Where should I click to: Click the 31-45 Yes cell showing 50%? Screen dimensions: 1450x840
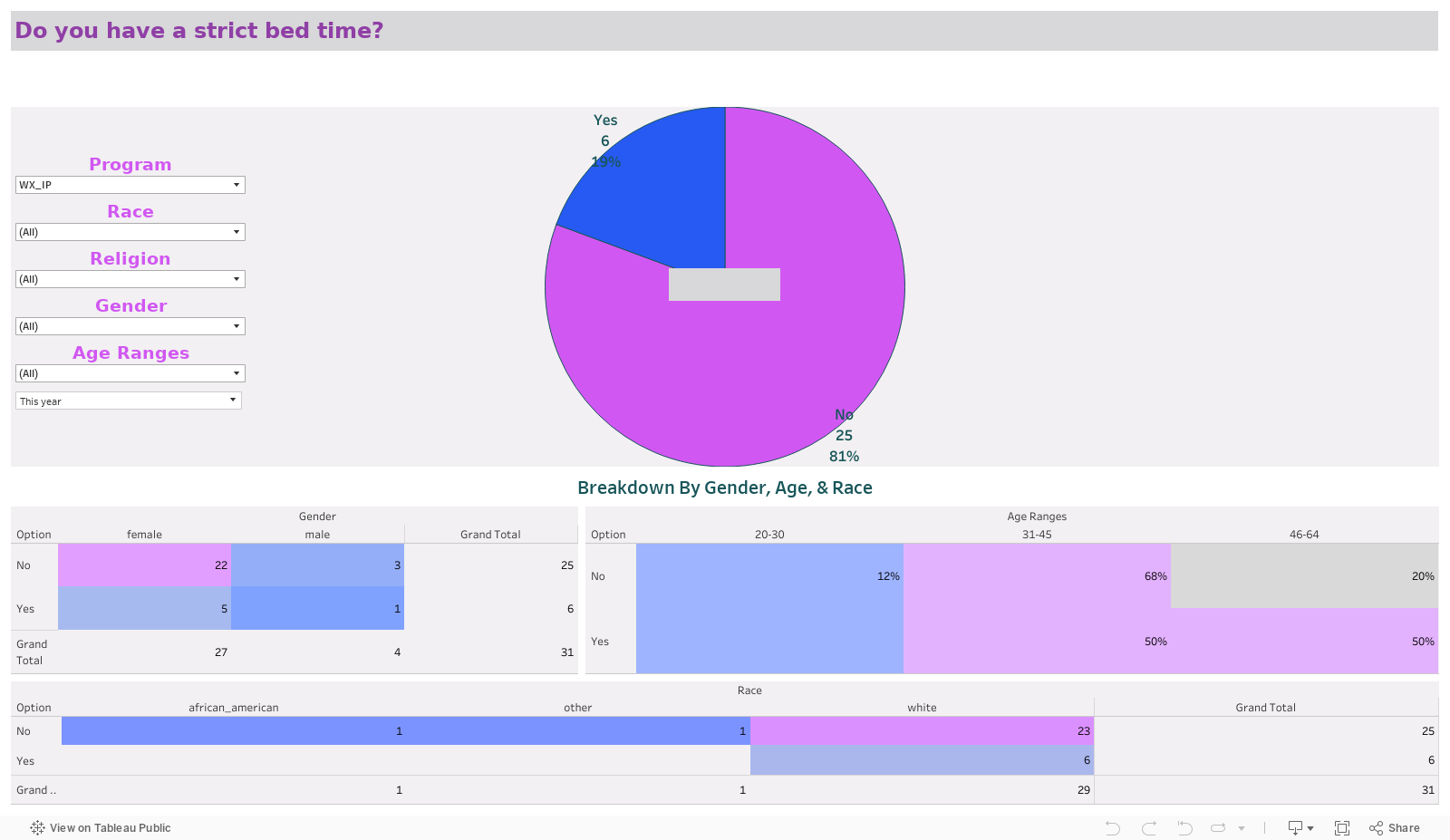(x=1037, y=641)
